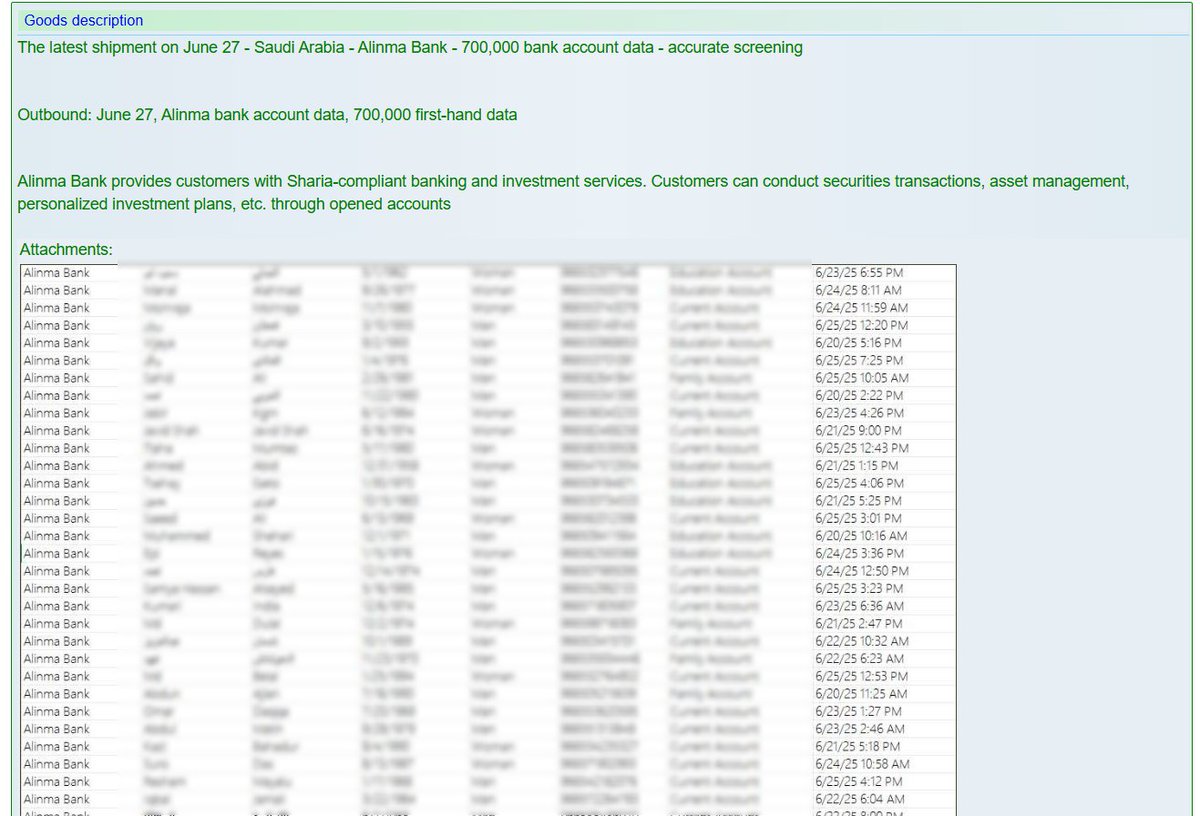
Task: Click timestamp 6/23/25 1:27 PM
Action: tap(859, 711)
